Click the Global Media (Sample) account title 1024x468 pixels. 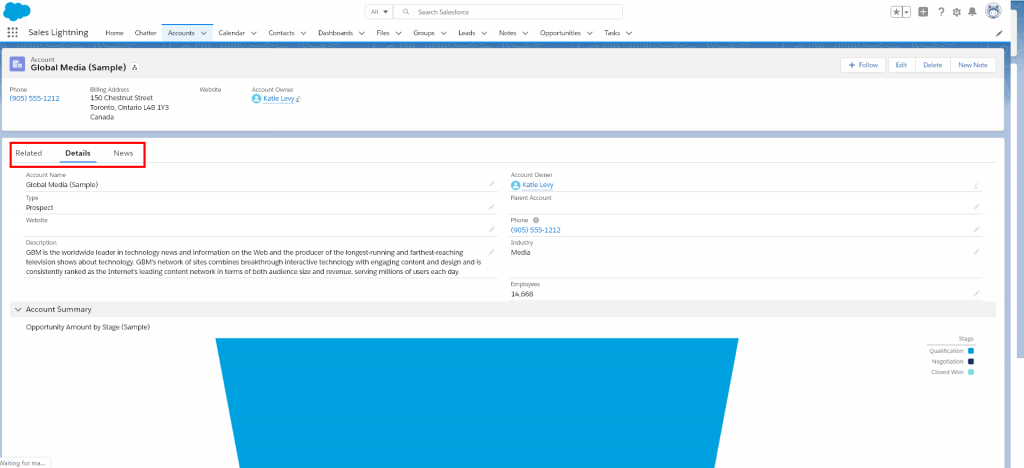[78, 67]
